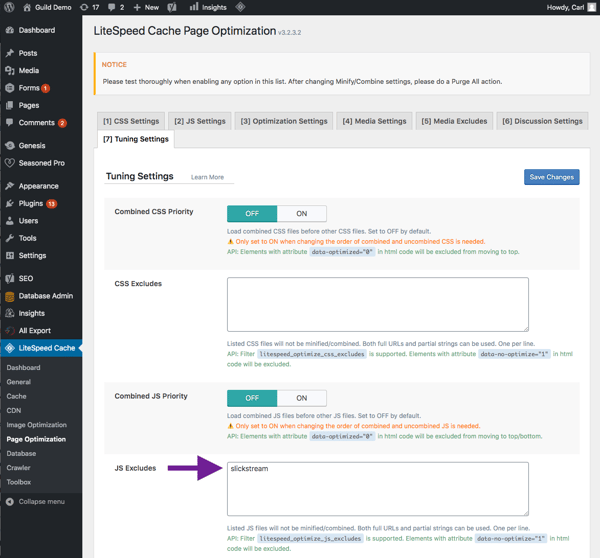Switch to [3] Optimization Settings tab
This screenshot has width=600, height=558.
point(284,121)
